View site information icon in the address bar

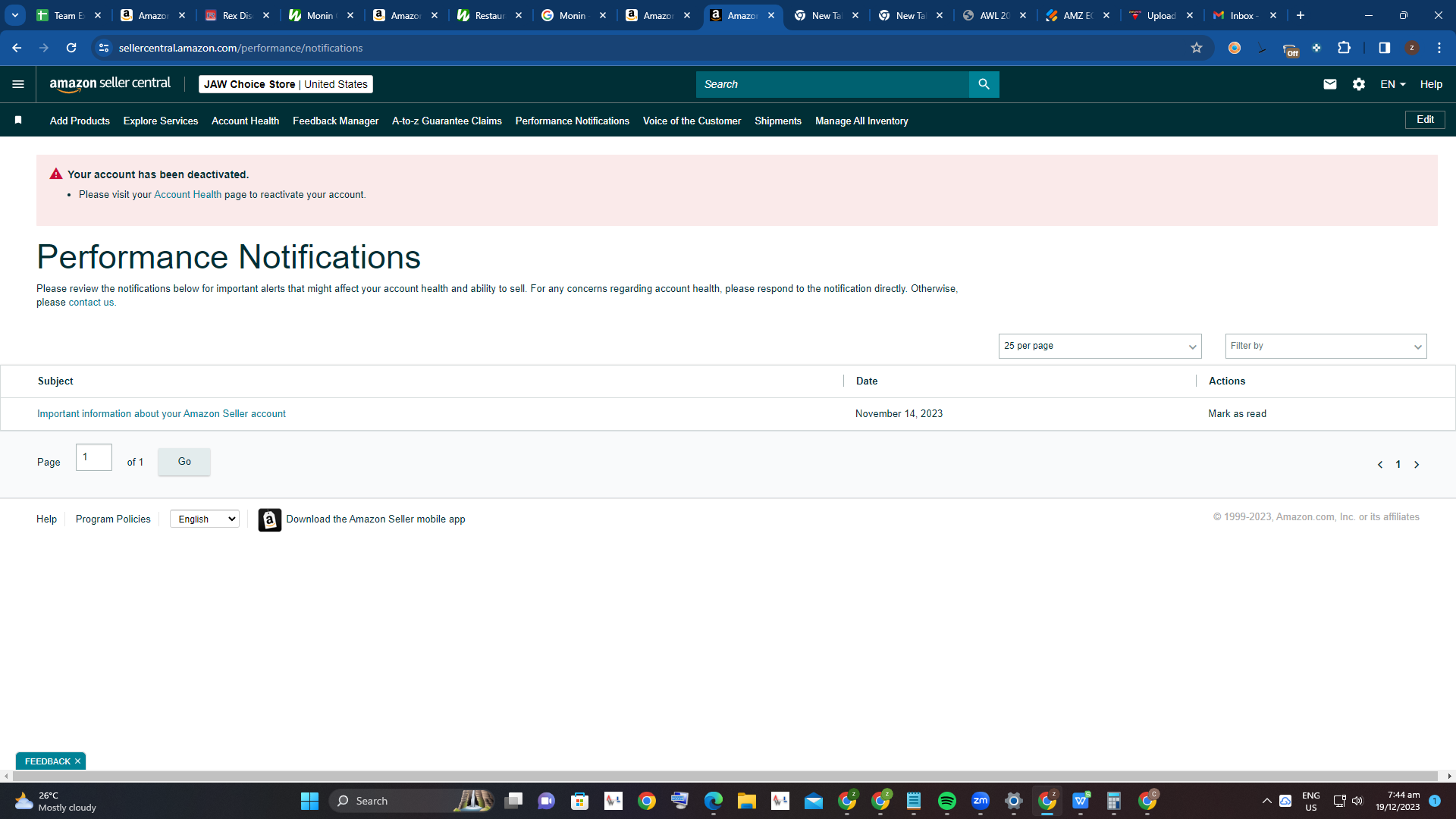(x=104, y=48)
